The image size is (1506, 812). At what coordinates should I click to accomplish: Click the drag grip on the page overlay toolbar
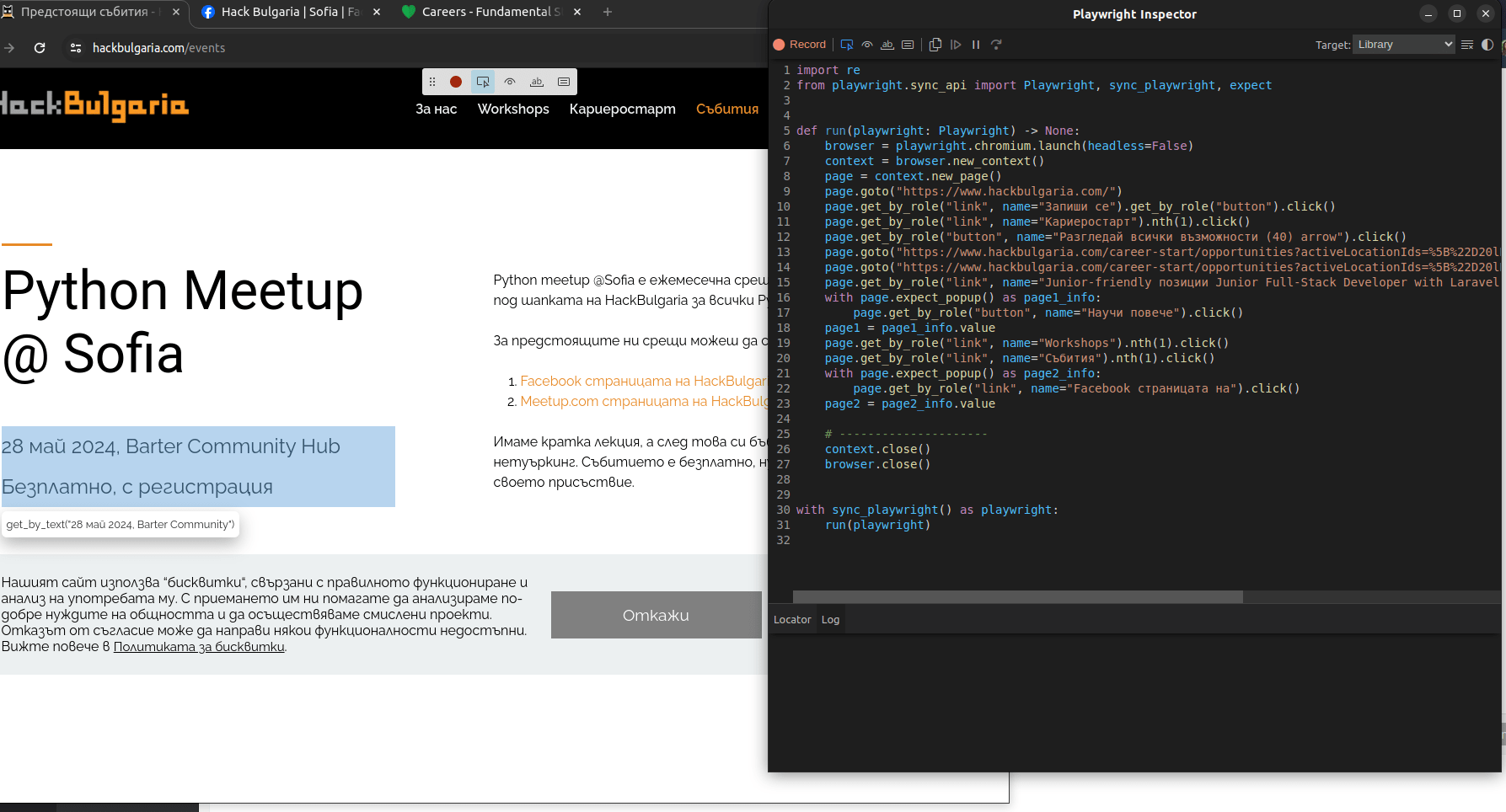click(x=432, y=82)
